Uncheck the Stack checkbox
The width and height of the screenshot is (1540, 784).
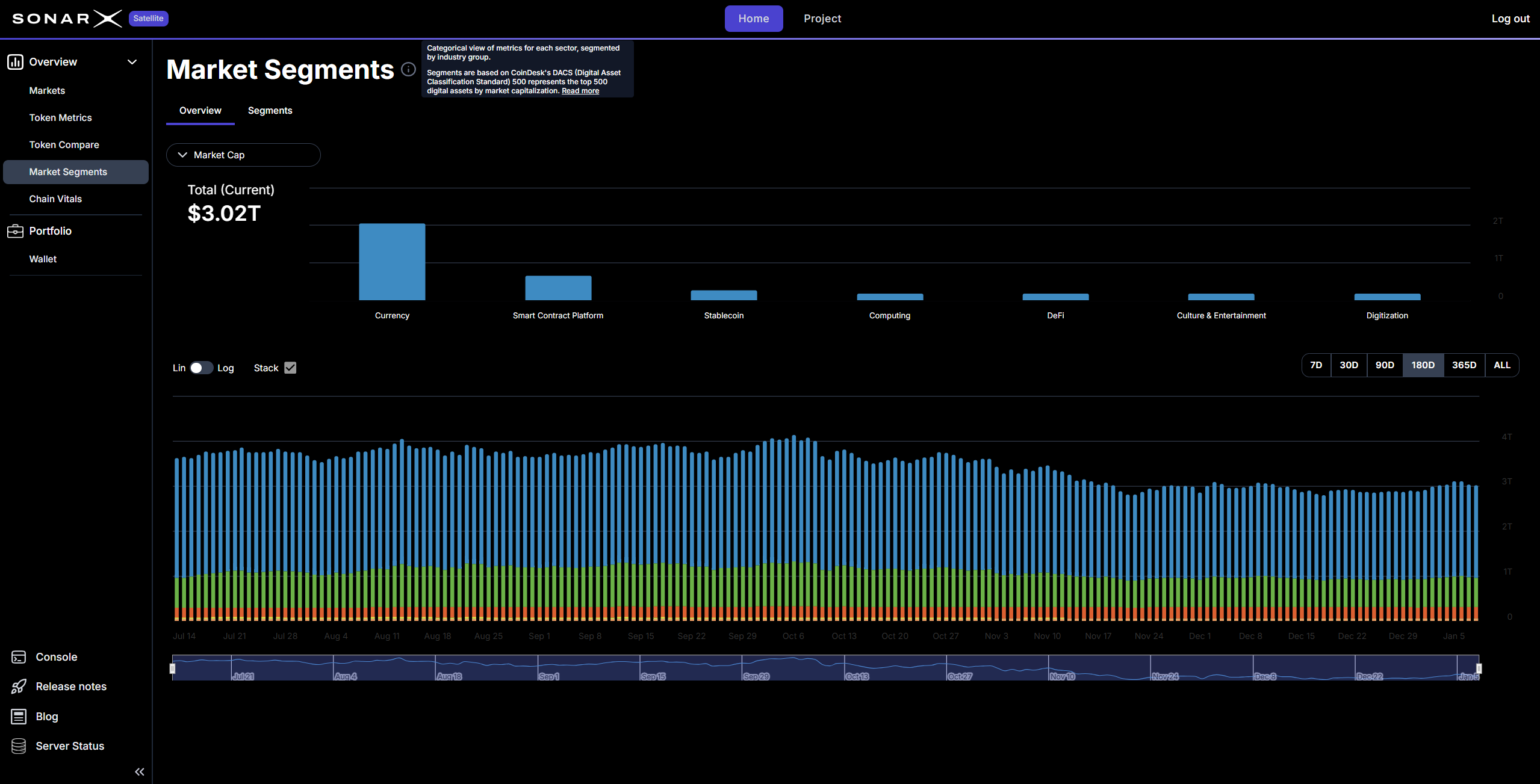[290, 368]
